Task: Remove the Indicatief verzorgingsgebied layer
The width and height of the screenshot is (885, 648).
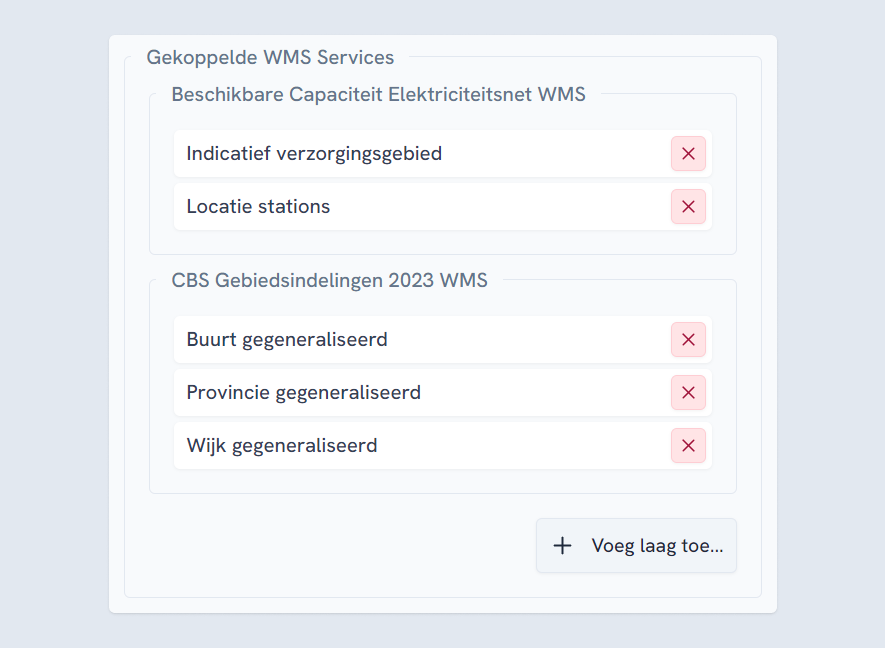Action: click(x=688, y=154)
